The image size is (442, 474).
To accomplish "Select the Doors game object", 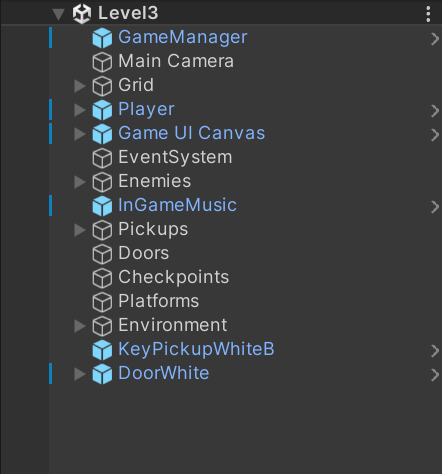I will click(x=245, y=253).
